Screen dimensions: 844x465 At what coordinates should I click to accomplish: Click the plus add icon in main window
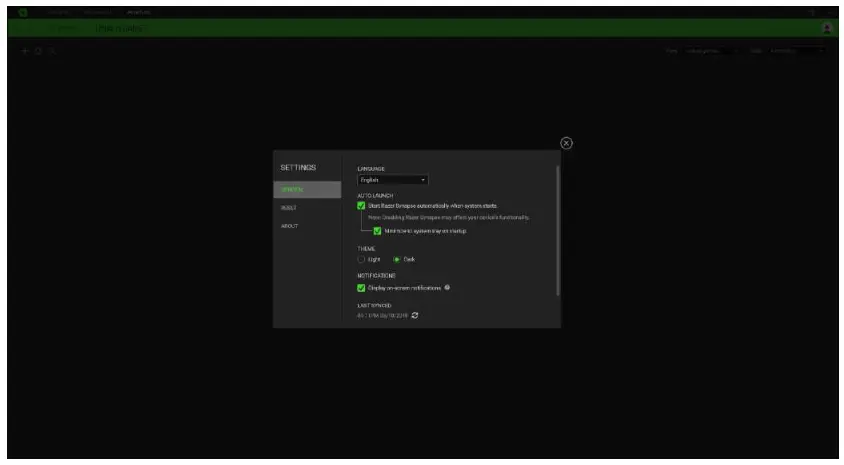point(24,51)
